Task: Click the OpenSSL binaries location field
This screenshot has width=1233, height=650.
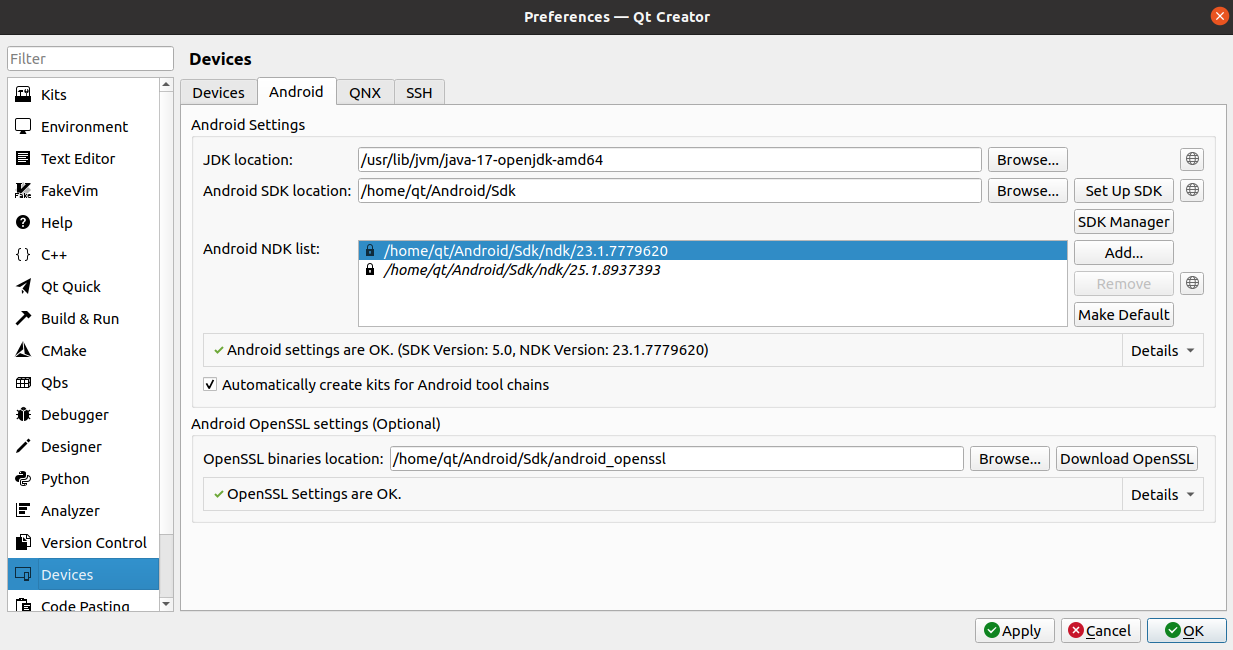Action: (x=677, y=459)
